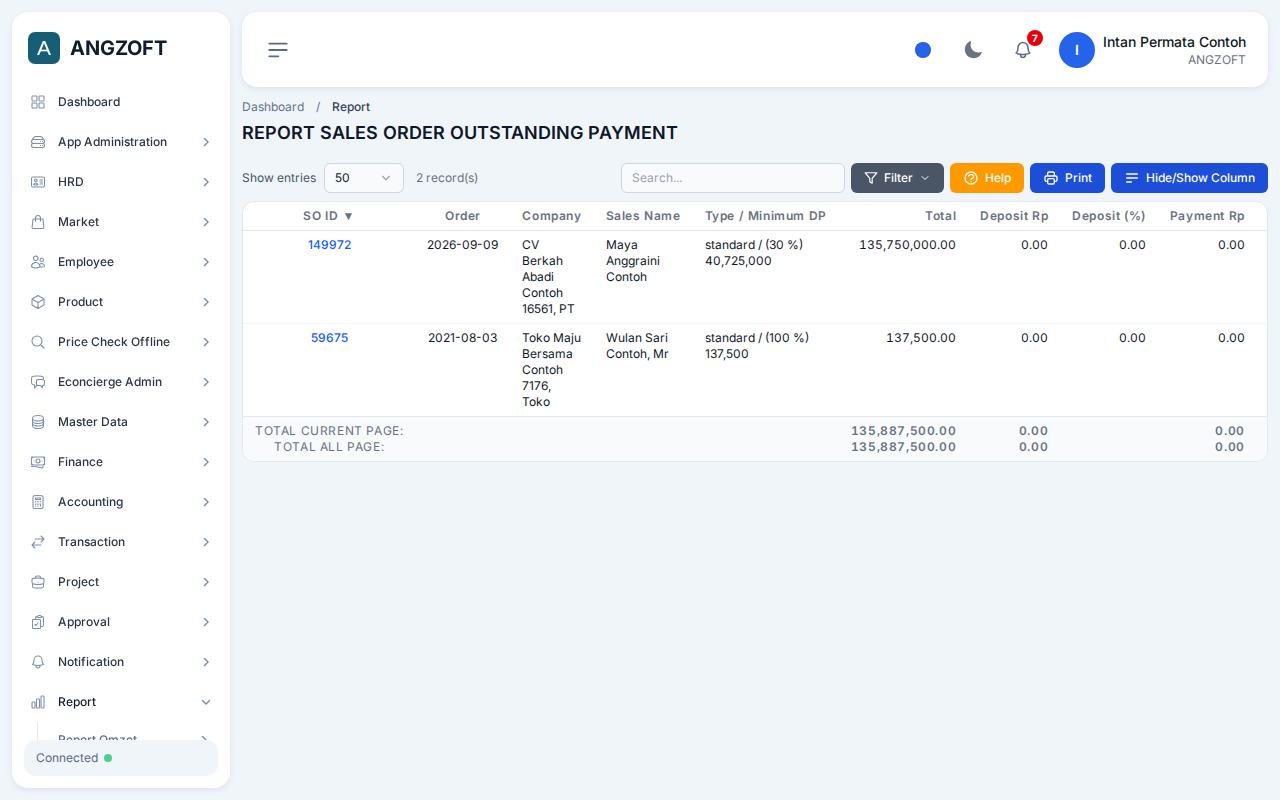Viewport: 1280px width, 800px height.
Task: Expand the Market menu chevron
Action: 206,222
